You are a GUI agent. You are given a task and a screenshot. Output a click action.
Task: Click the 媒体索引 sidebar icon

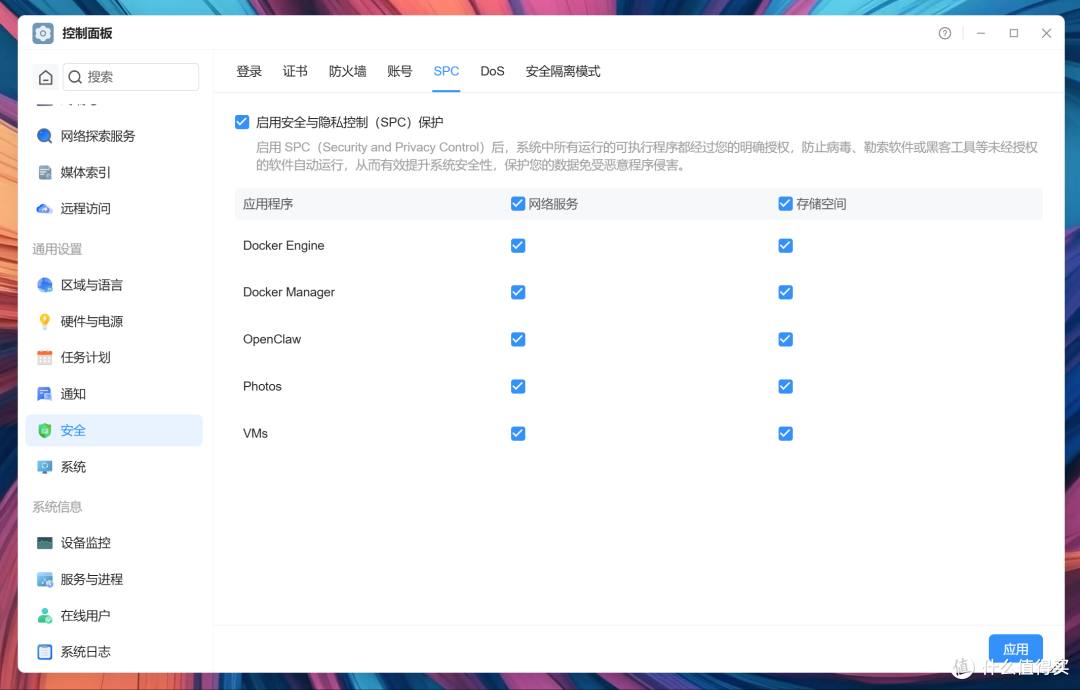click(45, 172)
